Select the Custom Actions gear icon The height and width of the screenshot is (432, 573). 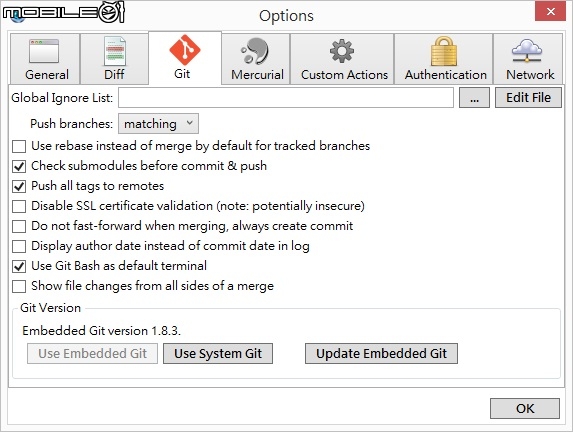(342, 51)
